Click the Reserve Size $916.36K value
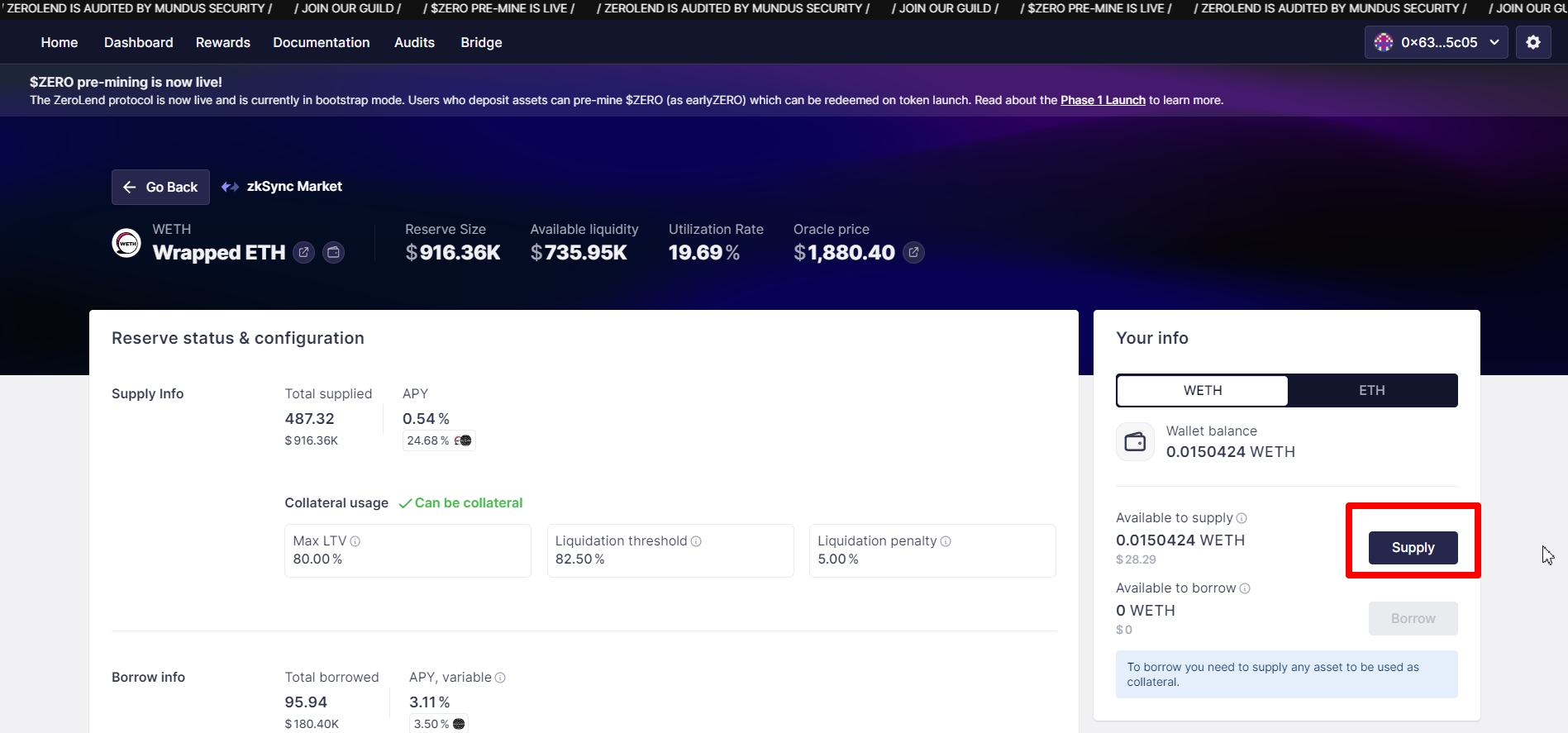 [453, 253]
